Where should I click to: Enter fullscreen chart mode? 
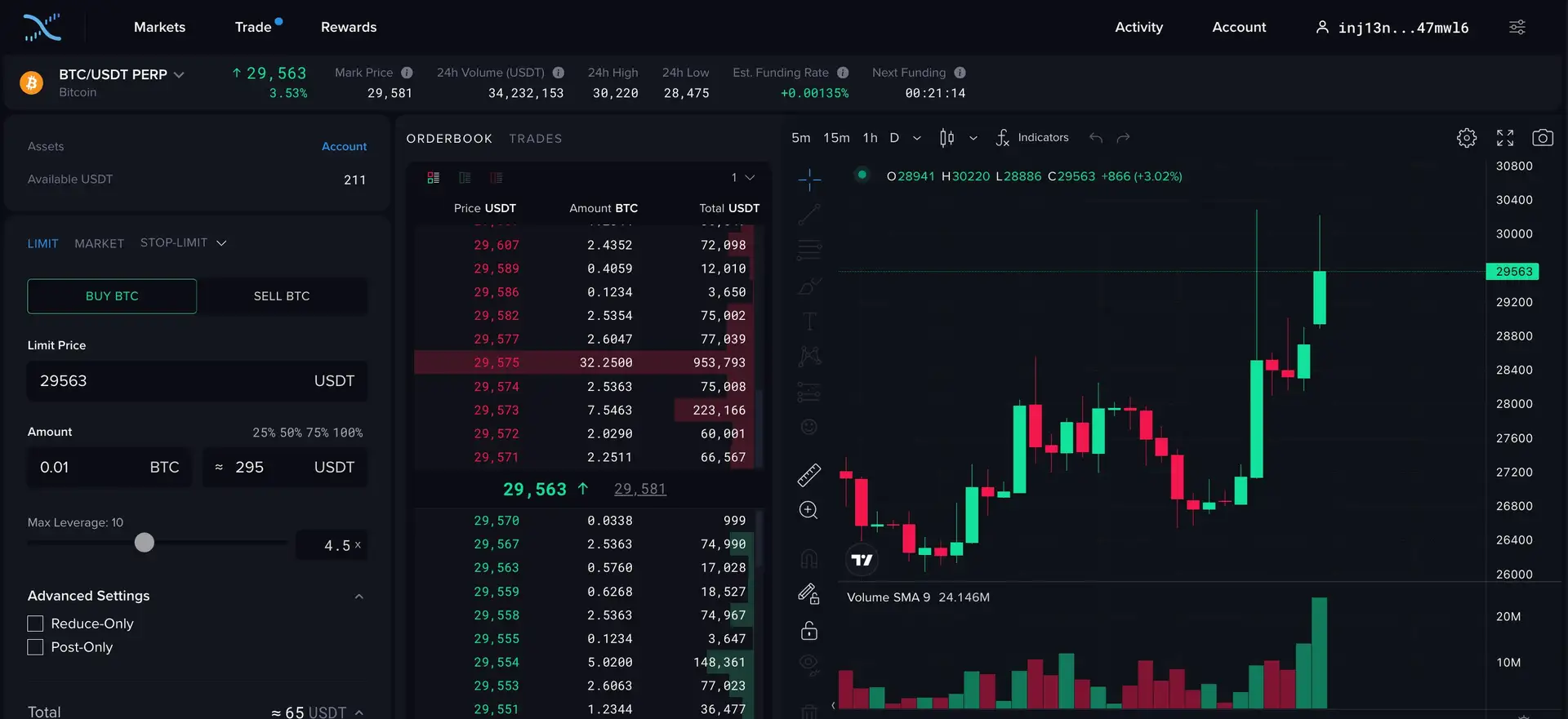tap(1504, 138)
